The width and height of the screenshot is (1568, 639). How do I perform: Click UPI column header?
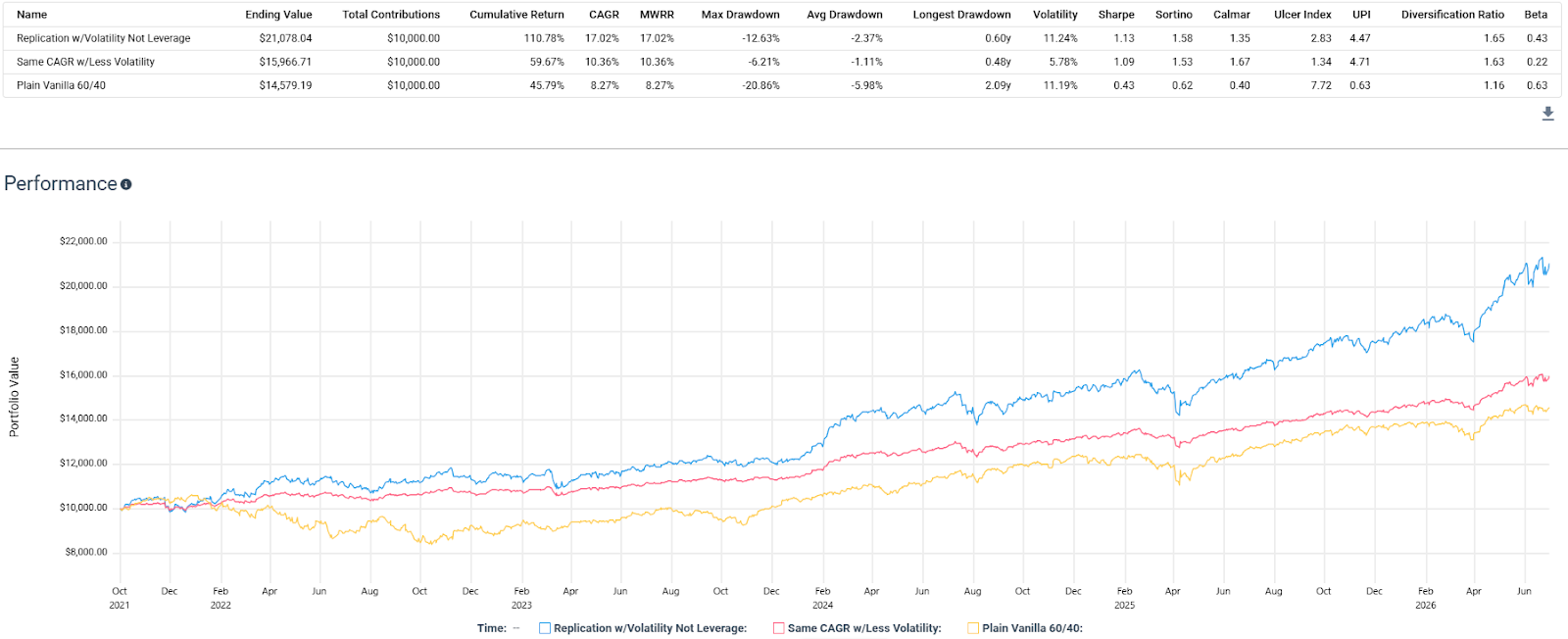[x=1361, y=15]
